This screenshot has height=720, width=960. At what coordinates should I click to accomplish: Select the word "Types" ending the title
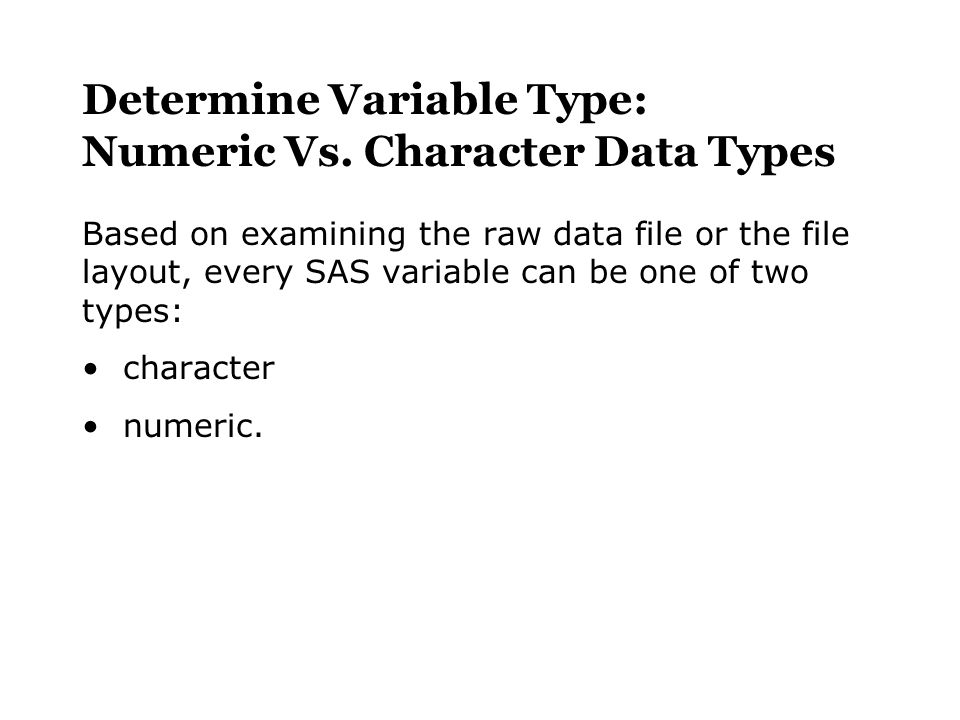point(771,155)
